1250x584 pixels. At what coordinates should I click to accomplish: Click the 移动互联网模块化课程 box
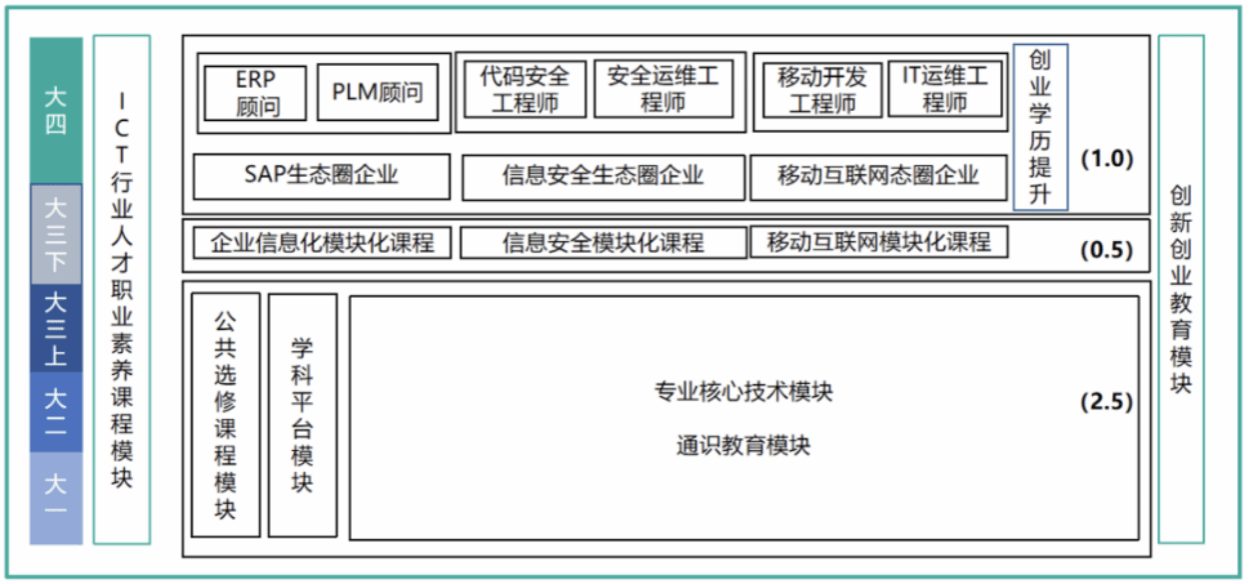pyautogui.click(x=878, y=241)
